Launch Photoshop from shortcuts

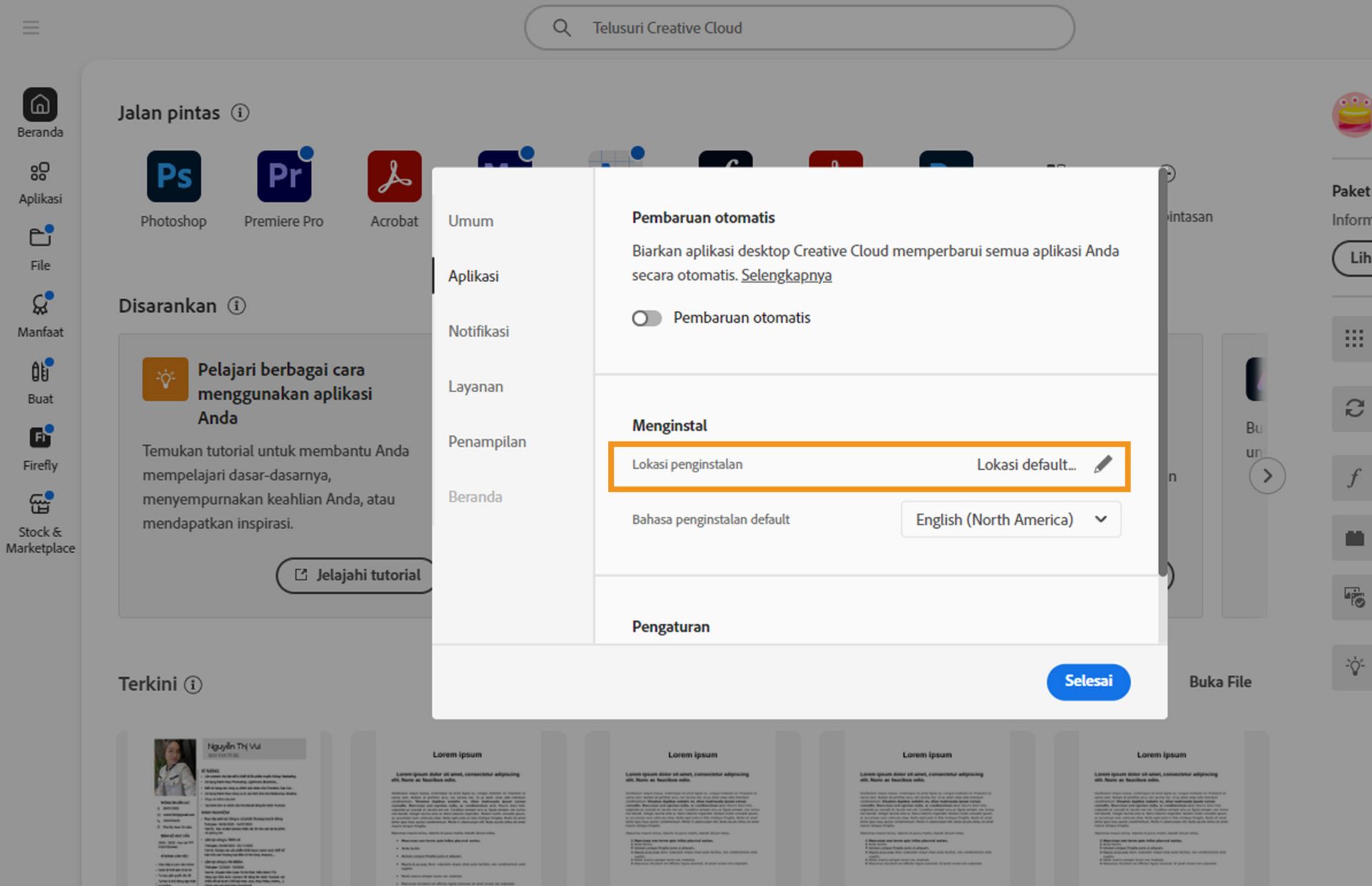tap(174, 176)
